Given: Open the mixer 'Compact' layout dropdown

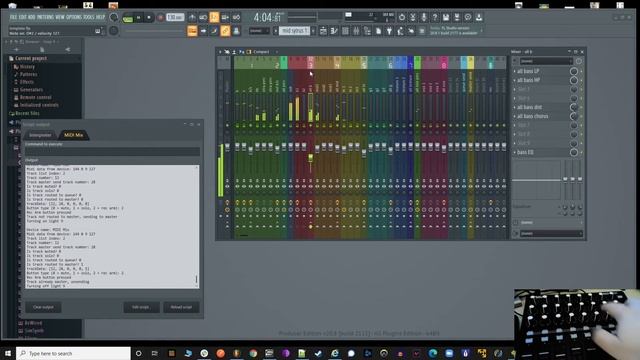Looking at the screenshot, I should 264,52.
